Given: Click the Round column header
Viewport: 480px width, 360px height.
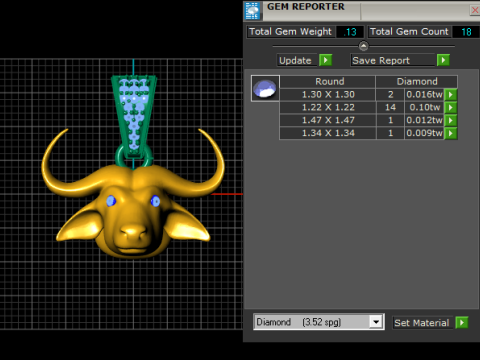Looking at the screenshot, I should pos(328,82).
